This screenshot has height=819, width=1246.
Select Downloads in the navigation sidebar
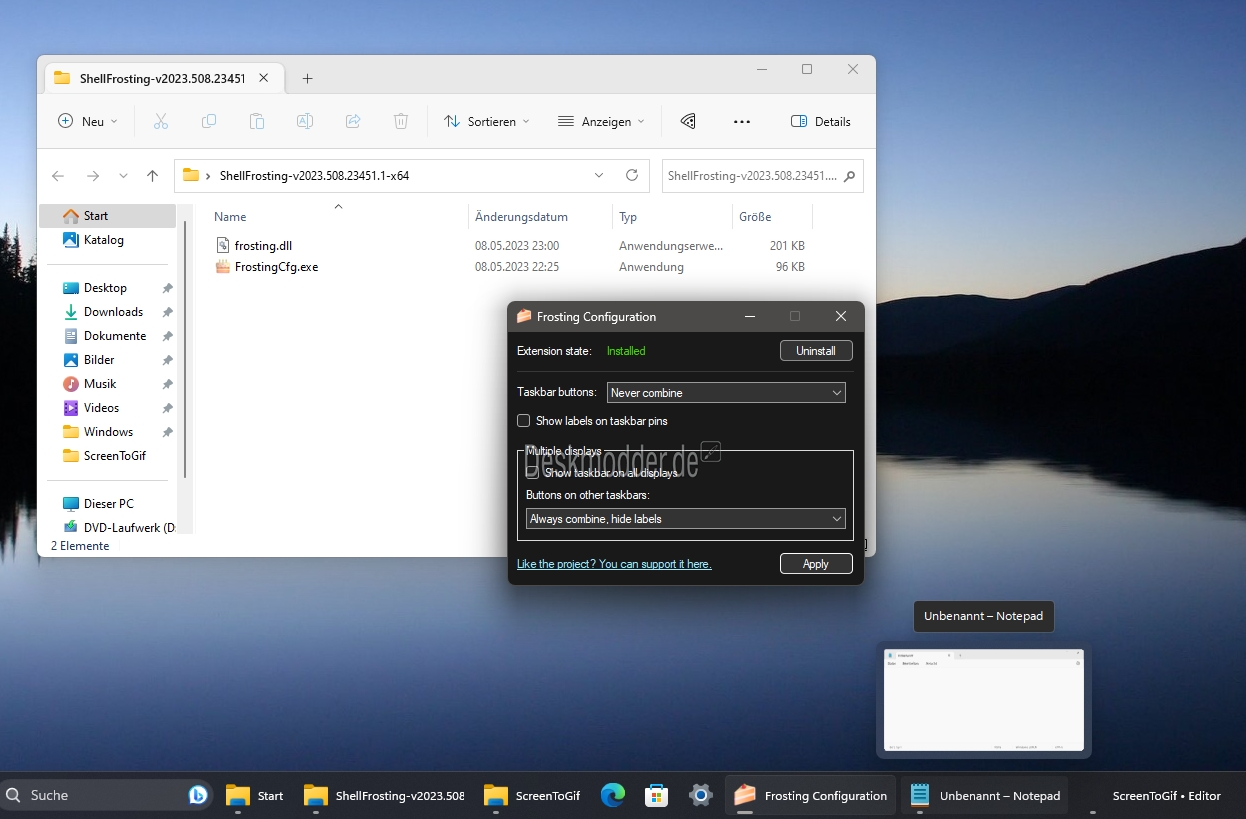[113, 312]
